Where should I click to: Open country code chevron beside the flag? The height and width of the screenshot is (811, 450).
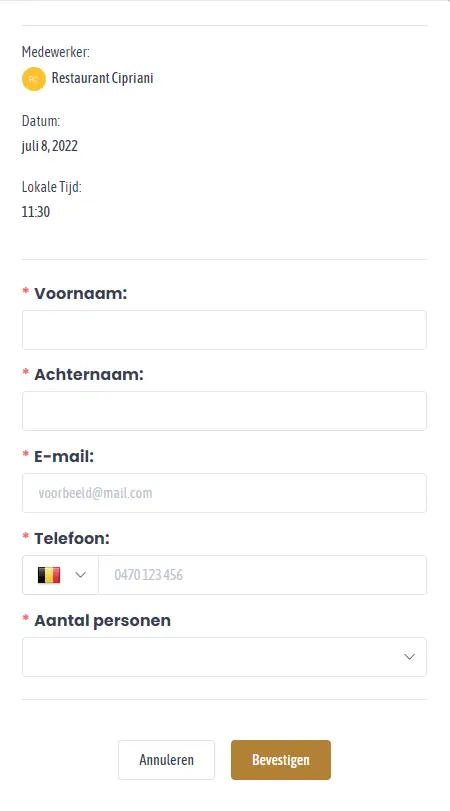click(80, 575)
